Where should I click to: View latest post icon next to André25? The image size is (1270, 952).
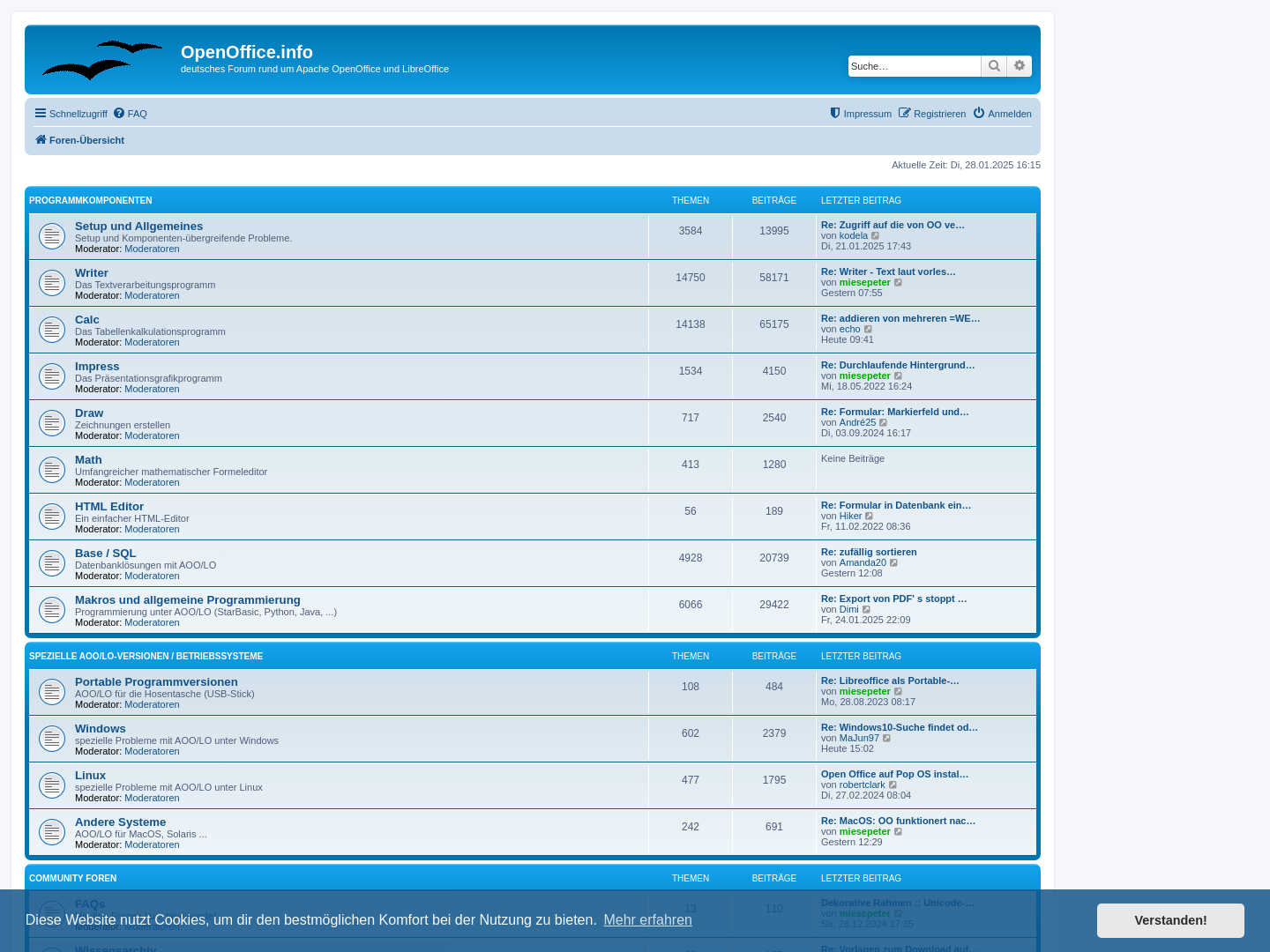884,422
